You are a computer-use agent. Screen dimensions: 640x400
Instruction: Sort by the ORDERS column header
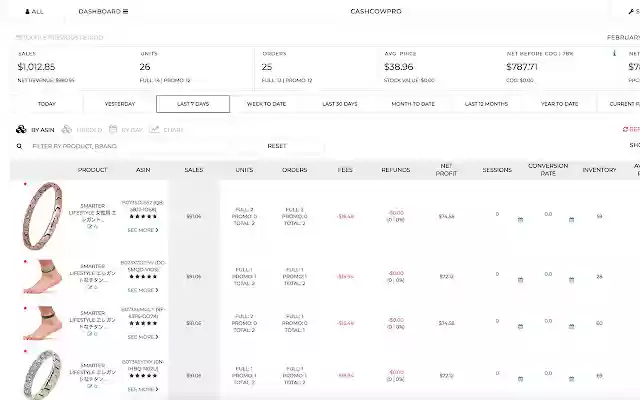tap(294, 170)
